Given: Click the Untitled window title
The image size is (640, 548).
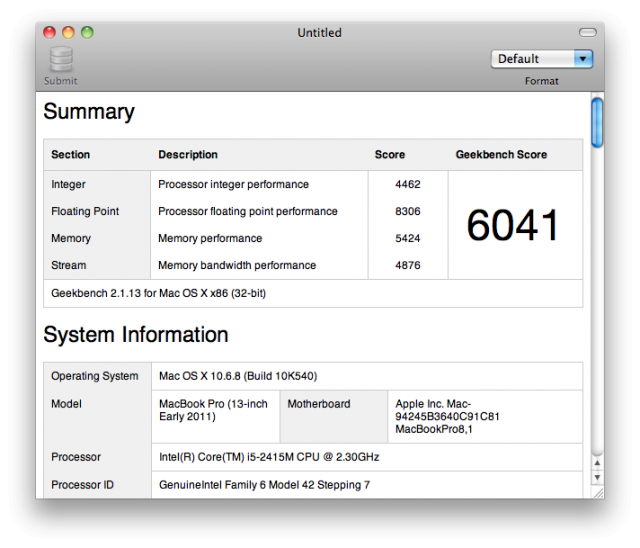Looking at the screenshot, I should 320,33.
